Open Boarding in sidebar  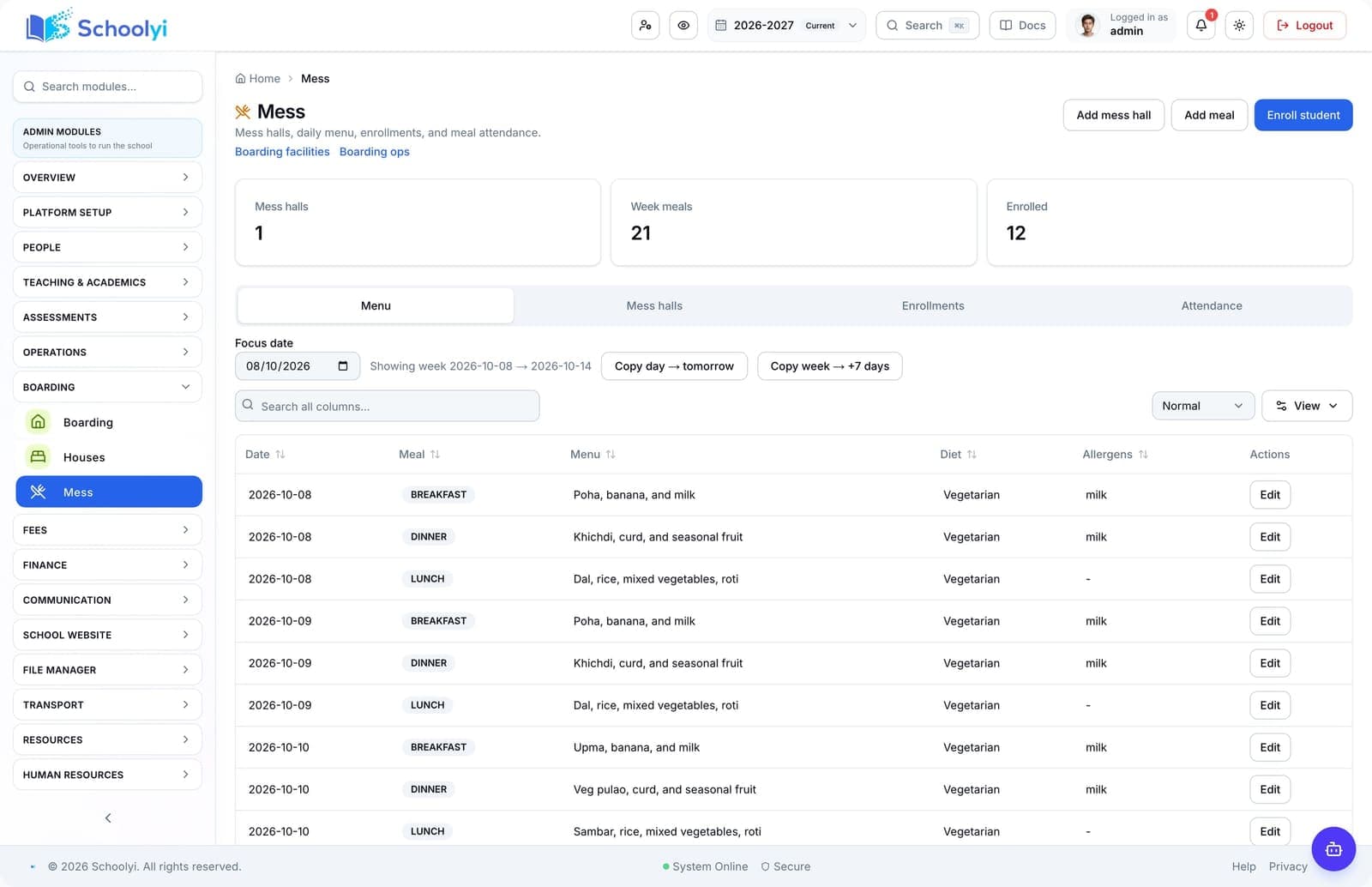pos(109,422)
